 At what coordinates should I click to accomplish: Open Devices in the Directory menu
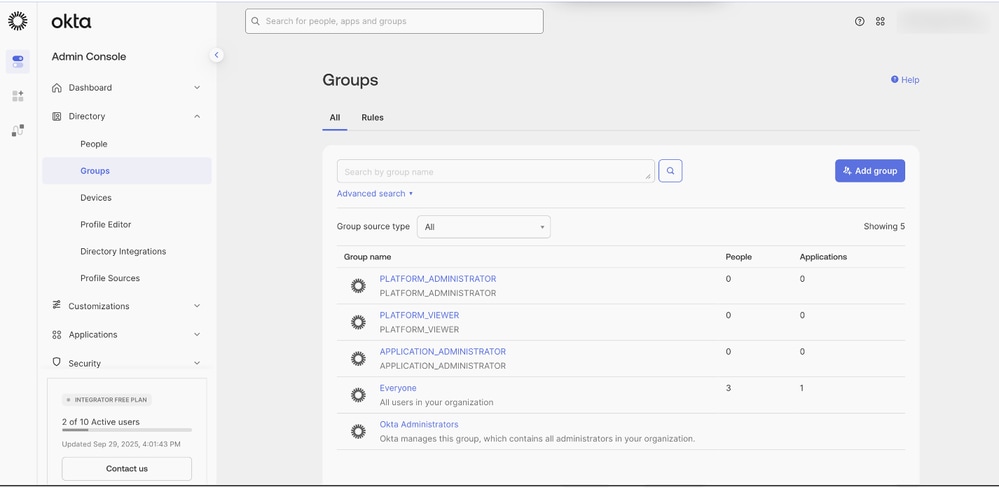click(x=96, y=197)
